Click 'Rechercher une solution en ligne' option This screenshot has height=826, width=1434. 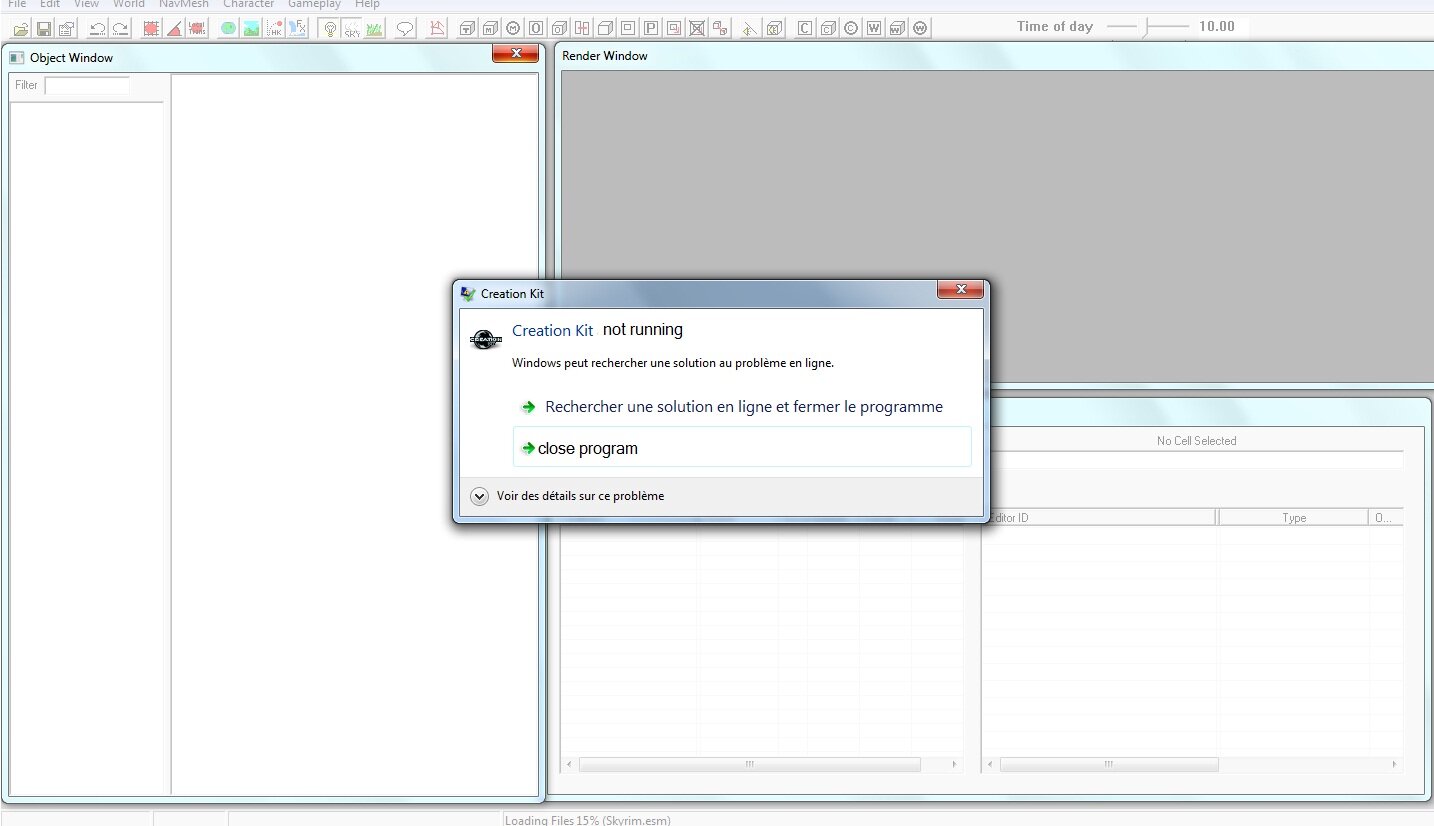point(744,407)
